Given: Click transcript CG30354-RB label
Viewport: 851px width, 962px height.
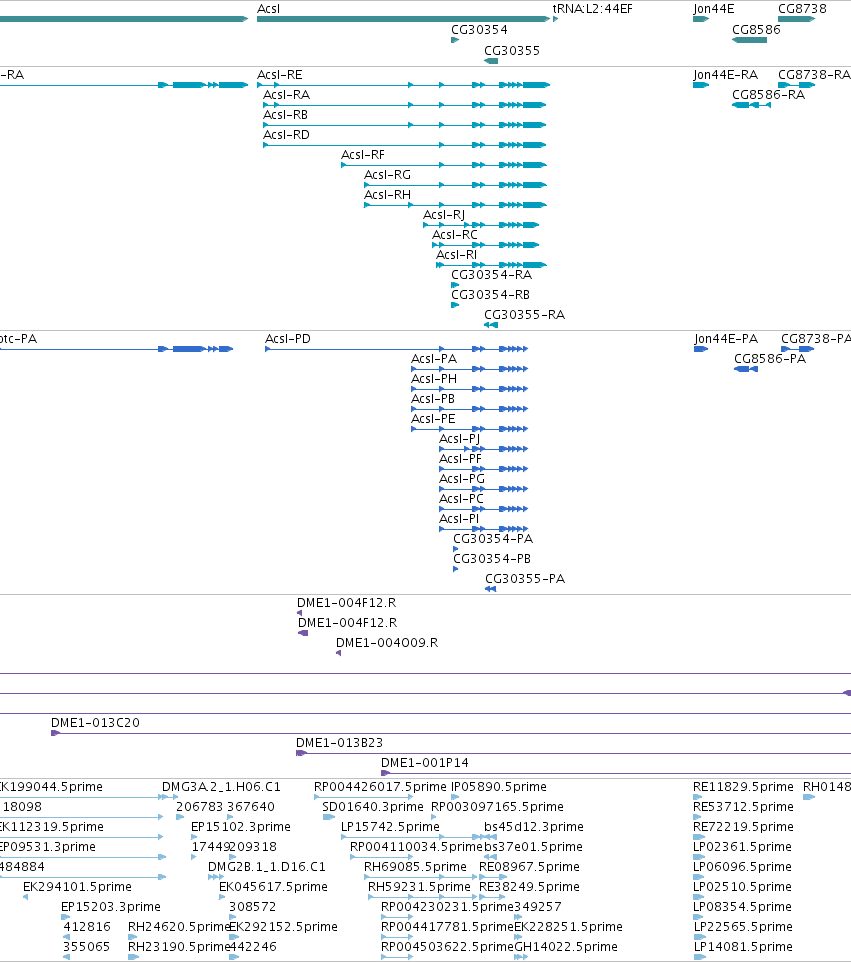Looking at the screenshot, I should click(490, 294).
